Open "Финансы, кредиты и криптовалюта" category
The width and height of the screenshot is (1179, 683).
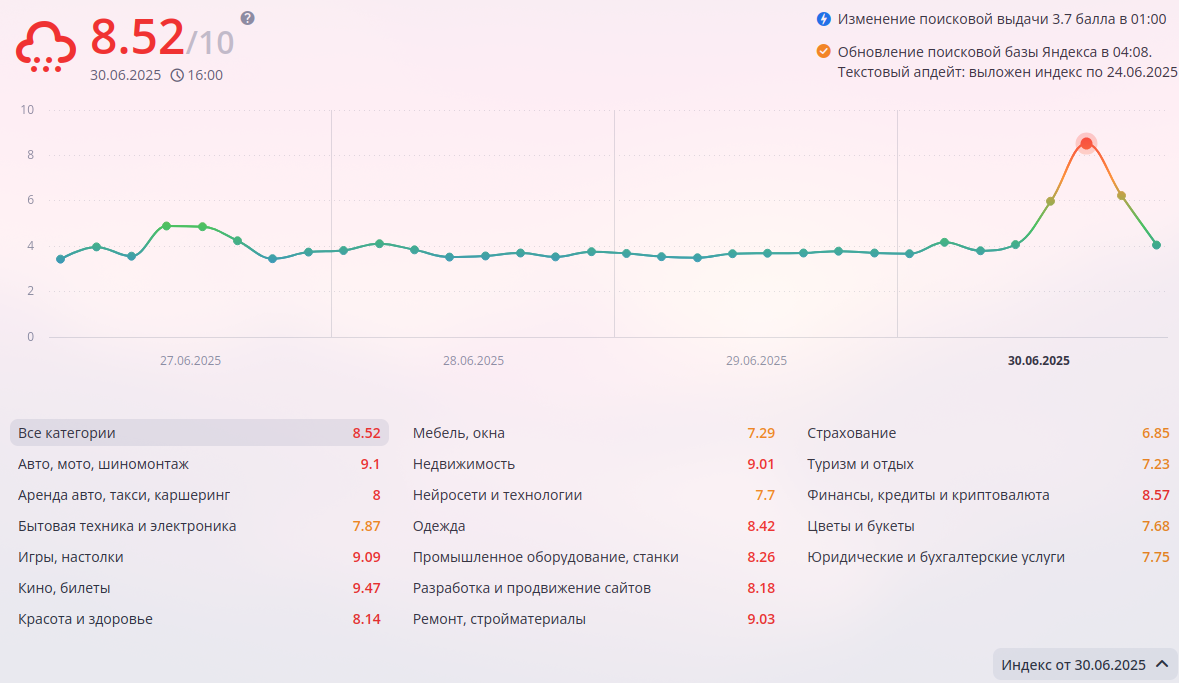tap(928, 495)
